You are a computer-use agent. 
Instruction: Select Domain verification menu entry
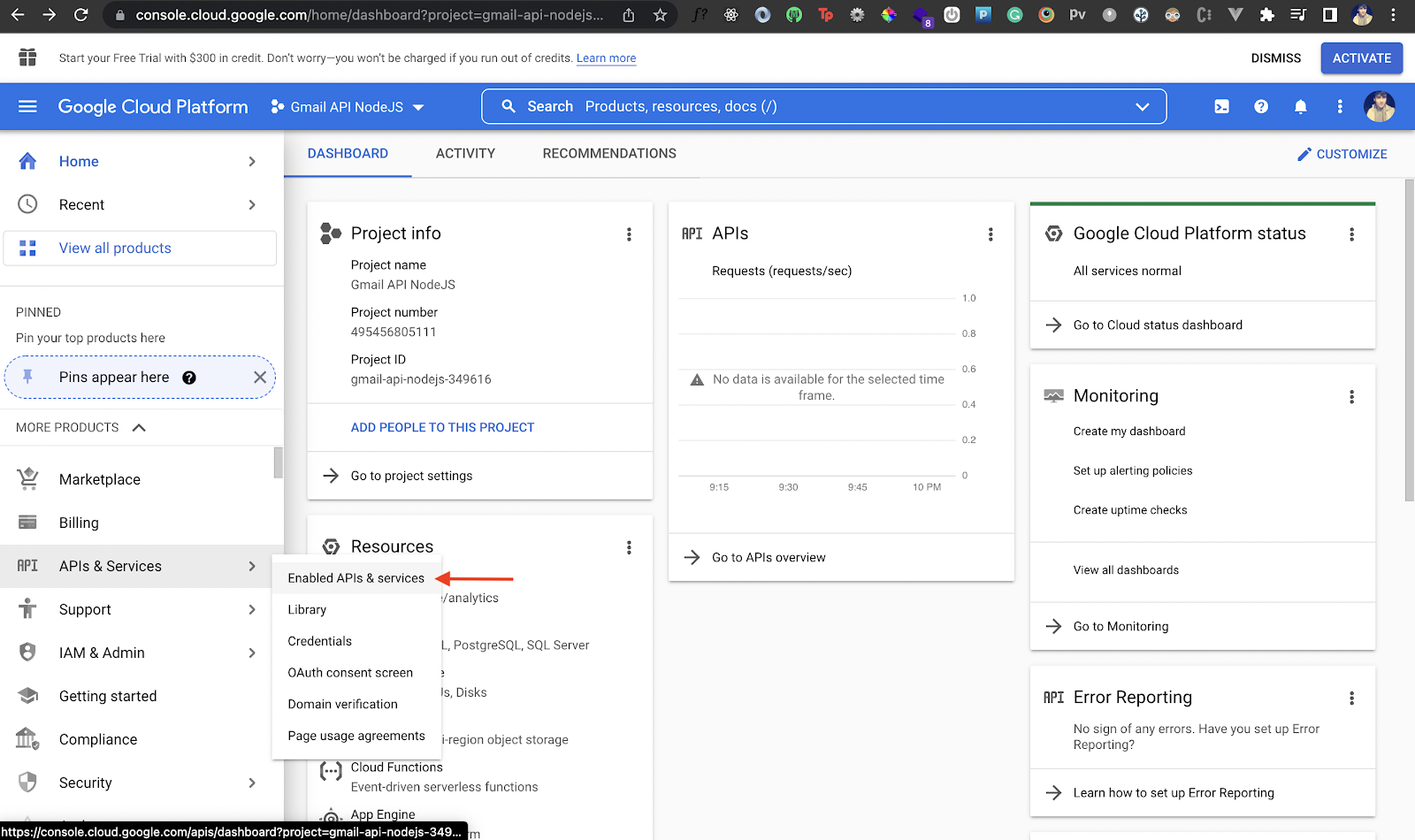(x=356, y=705)
